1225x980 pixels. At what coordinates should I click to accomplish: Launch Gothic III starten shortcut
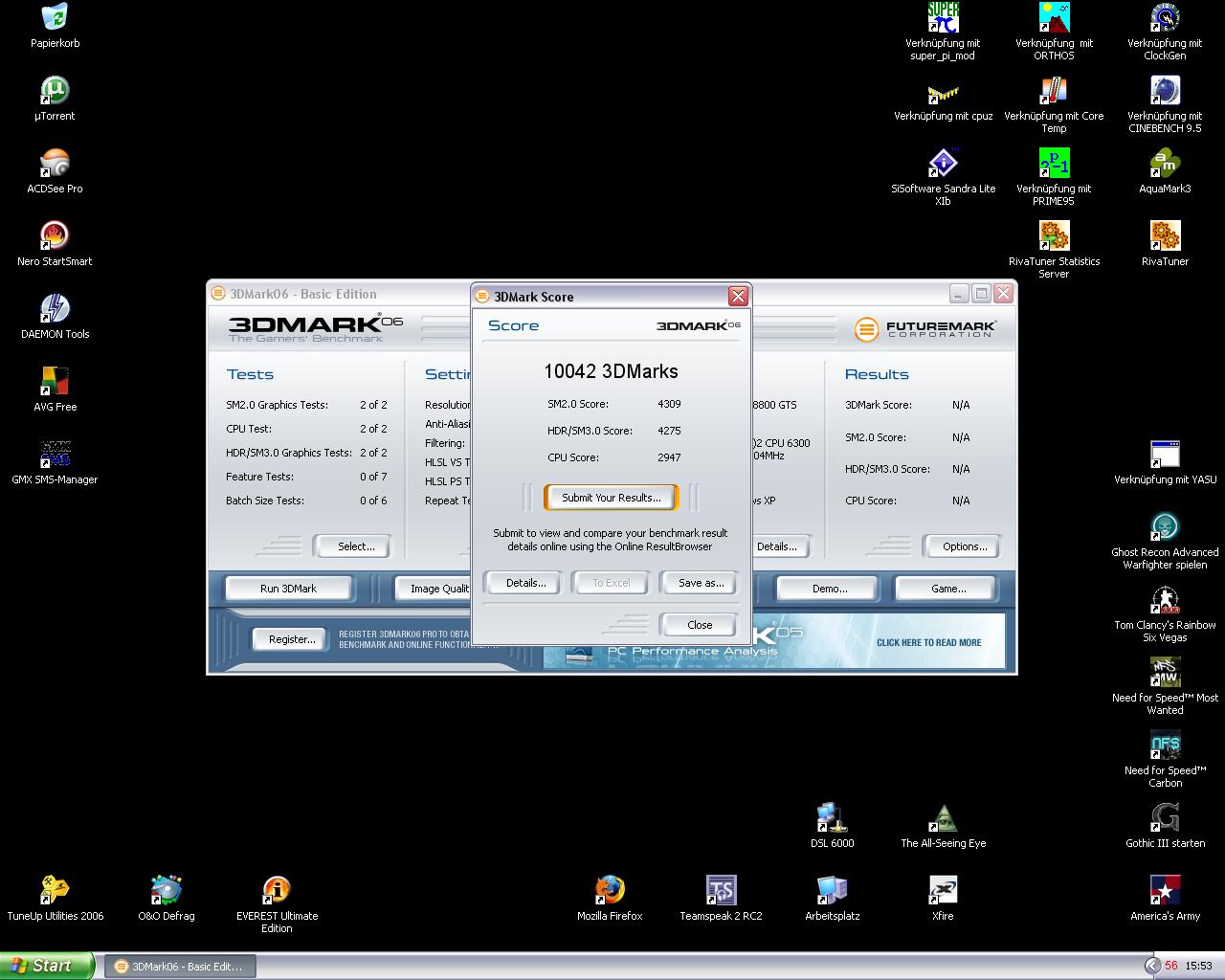pos(1165,818)
